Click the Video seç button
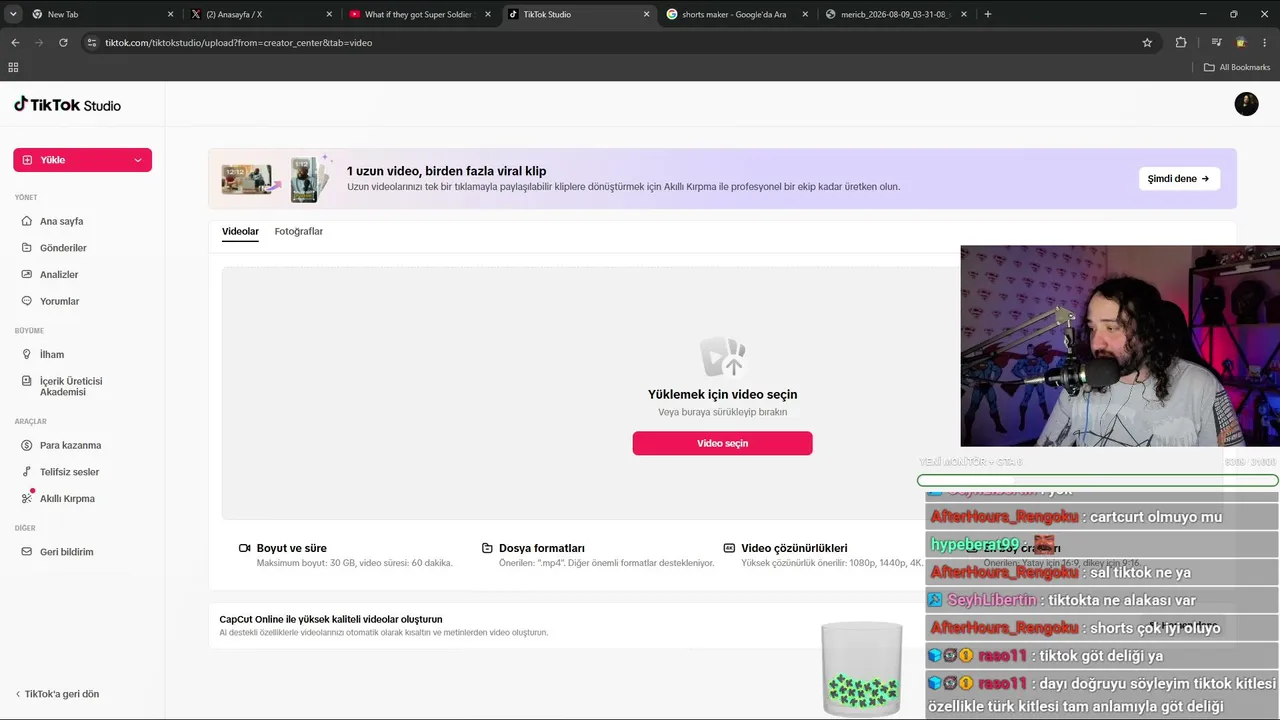Screen dimensions: 1280x720 [x=722, y=443]
